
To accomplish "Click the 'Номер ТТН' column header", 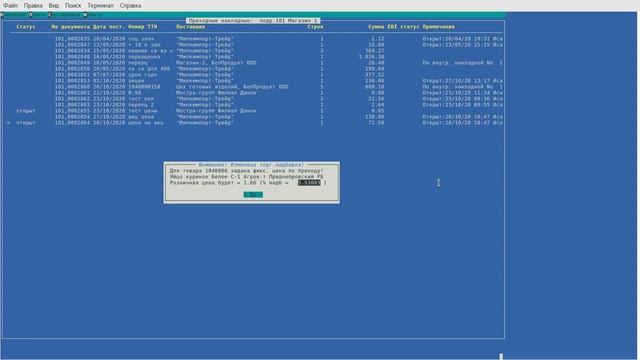I will (x=142, y=27).
